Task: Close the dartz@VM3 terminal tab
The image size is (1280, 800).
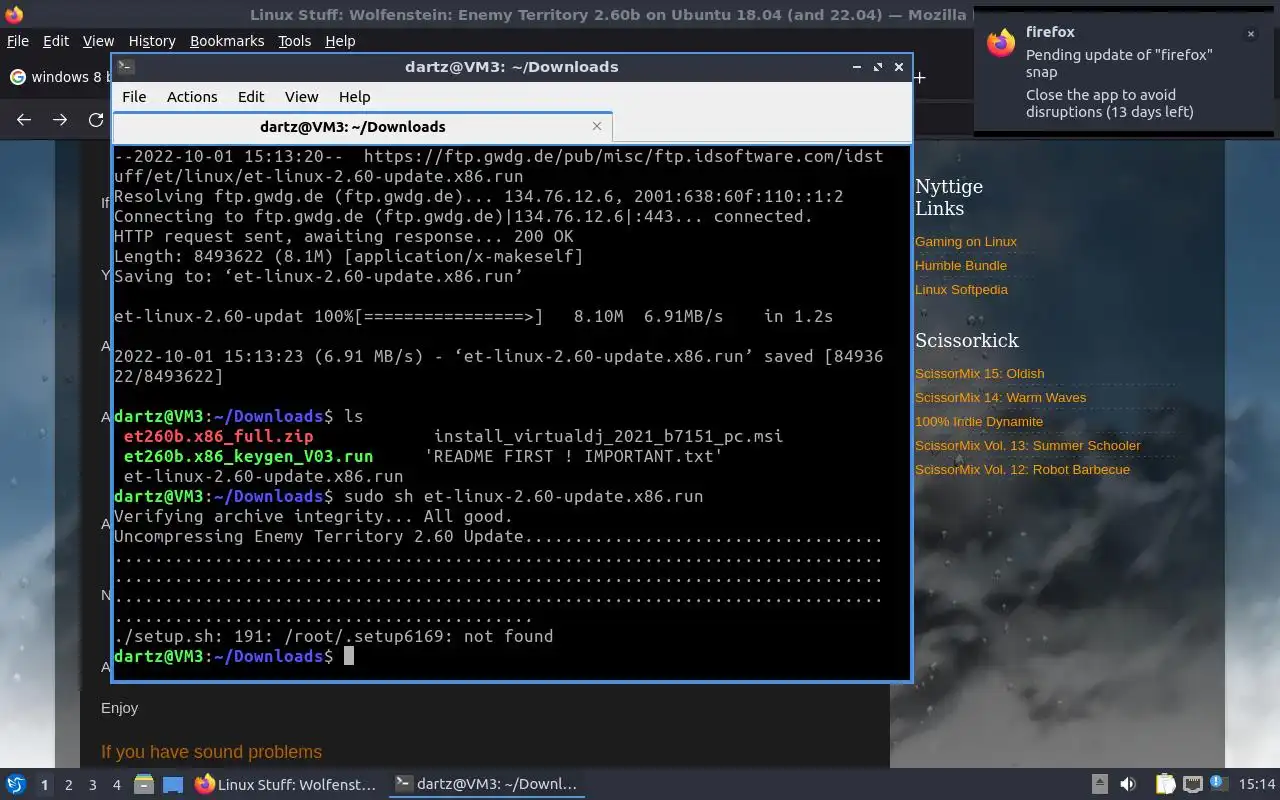Action: (x=597, y=126)
